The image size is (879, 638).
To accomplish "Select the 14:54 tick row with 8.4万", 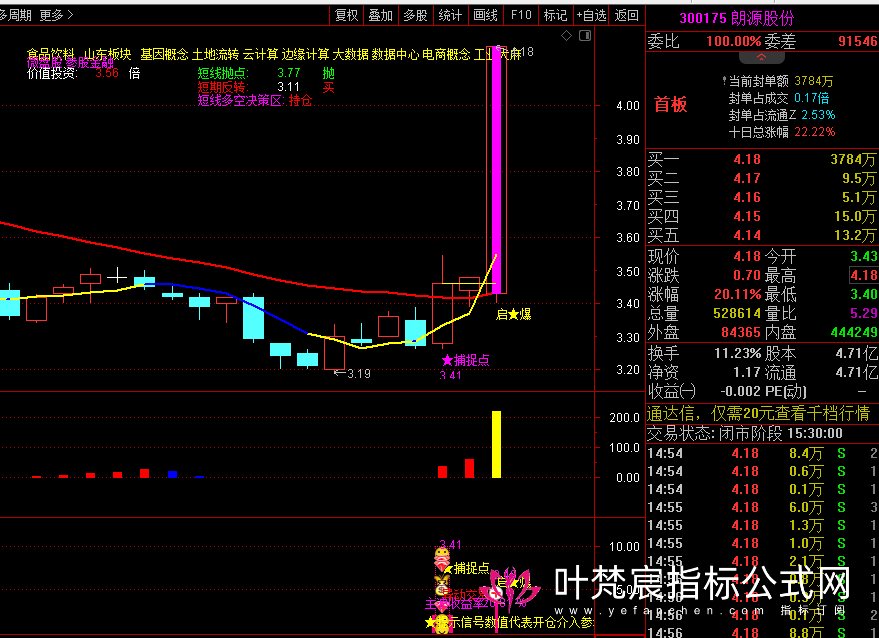I will [x=762, y=454].
